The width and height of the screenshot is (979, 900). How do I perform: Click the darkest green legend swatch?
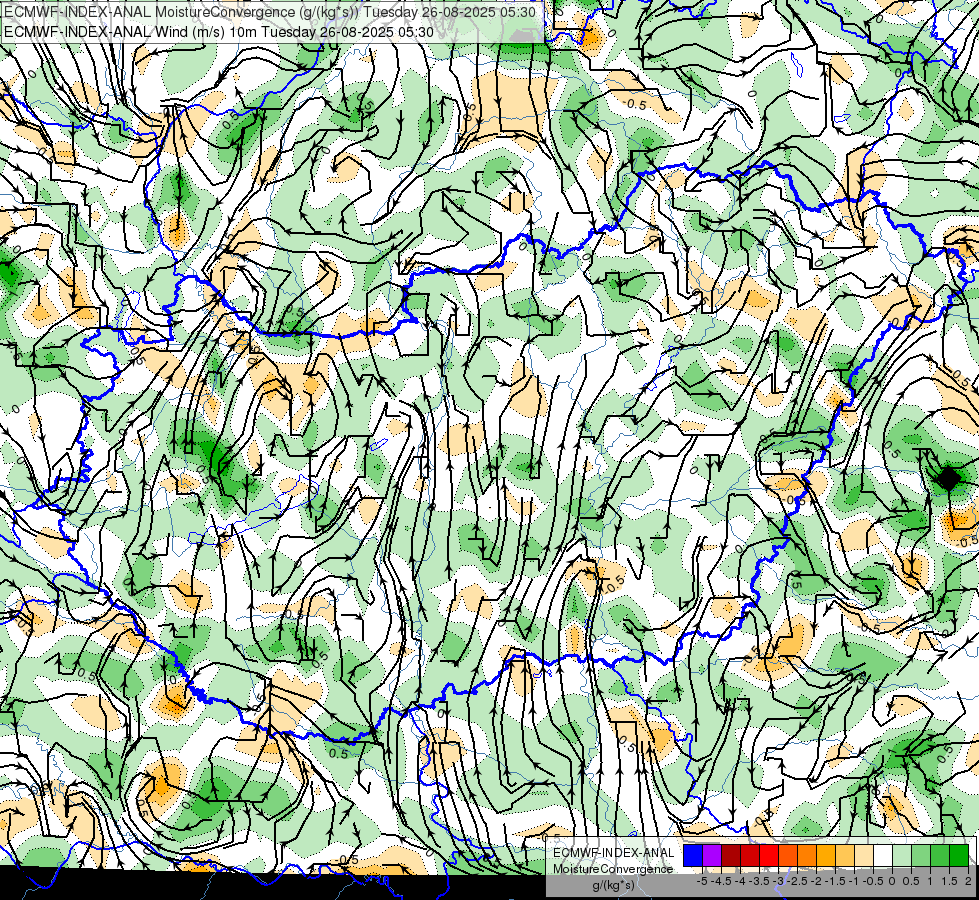tap(959, 855)
